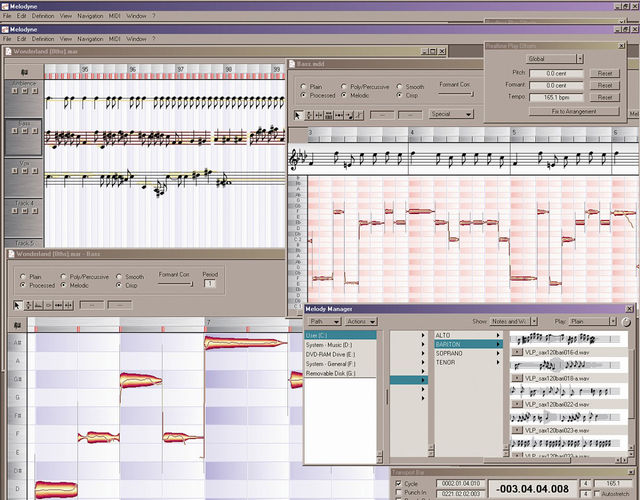640x500 pixels.
Task: Adjust Formant Corr slider in Bass.mdd window
Action: pos(456,94)
